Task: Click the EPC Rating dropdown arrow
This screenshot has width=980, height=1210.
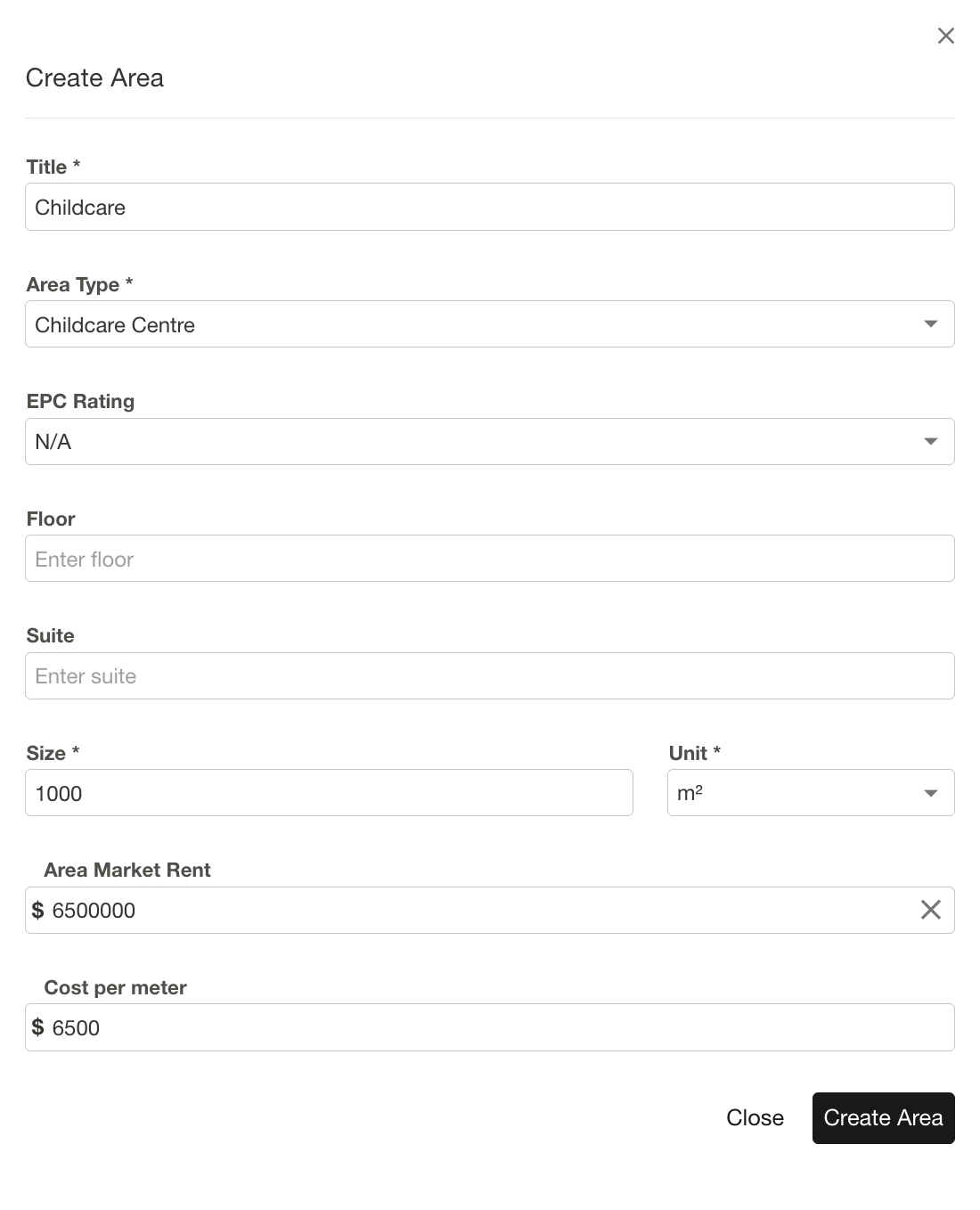Action: pos(930,440)
